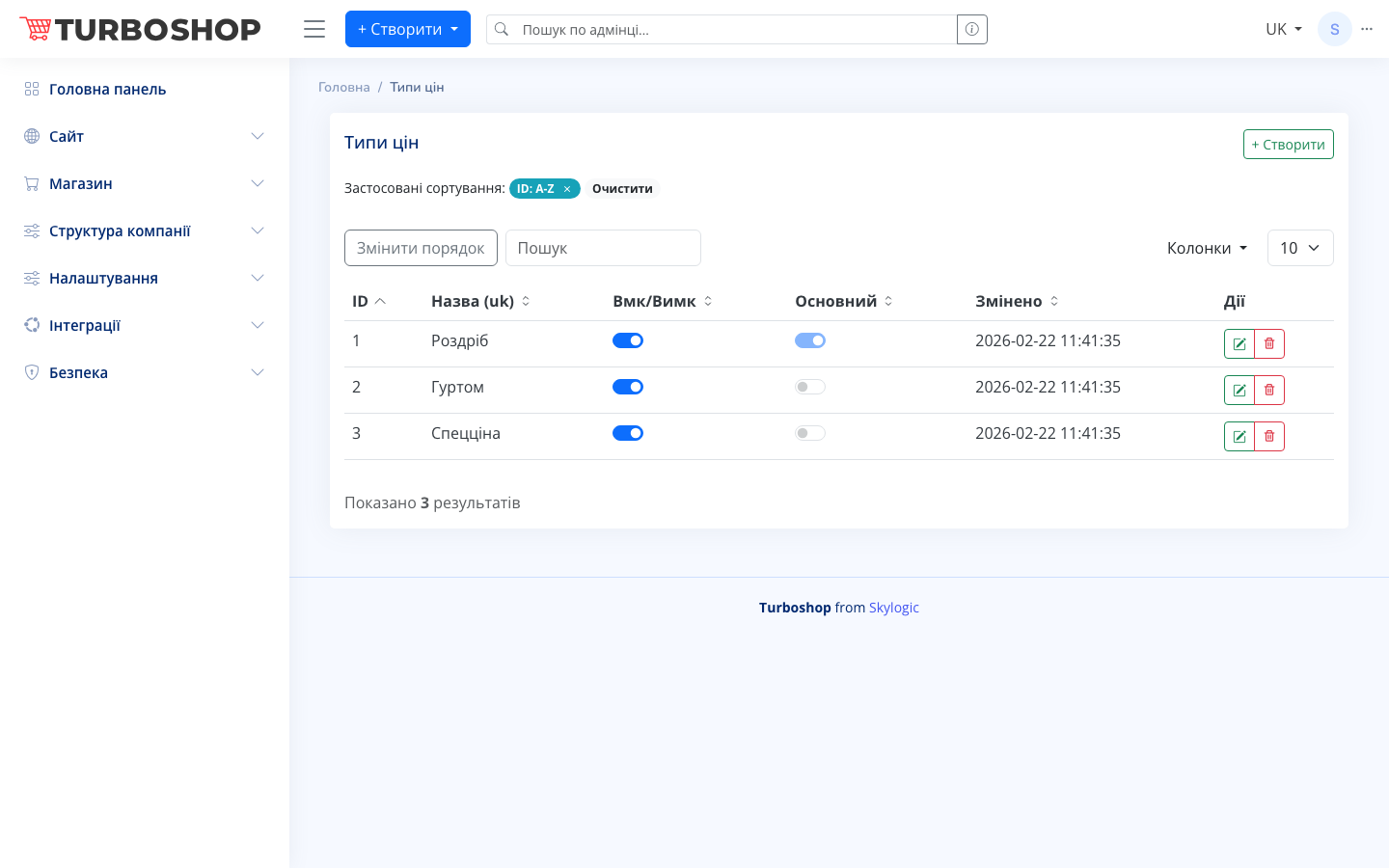Expand the Магазин sidebar section
This screenshot has width=1389, height=868.
(x=145, y=183)
